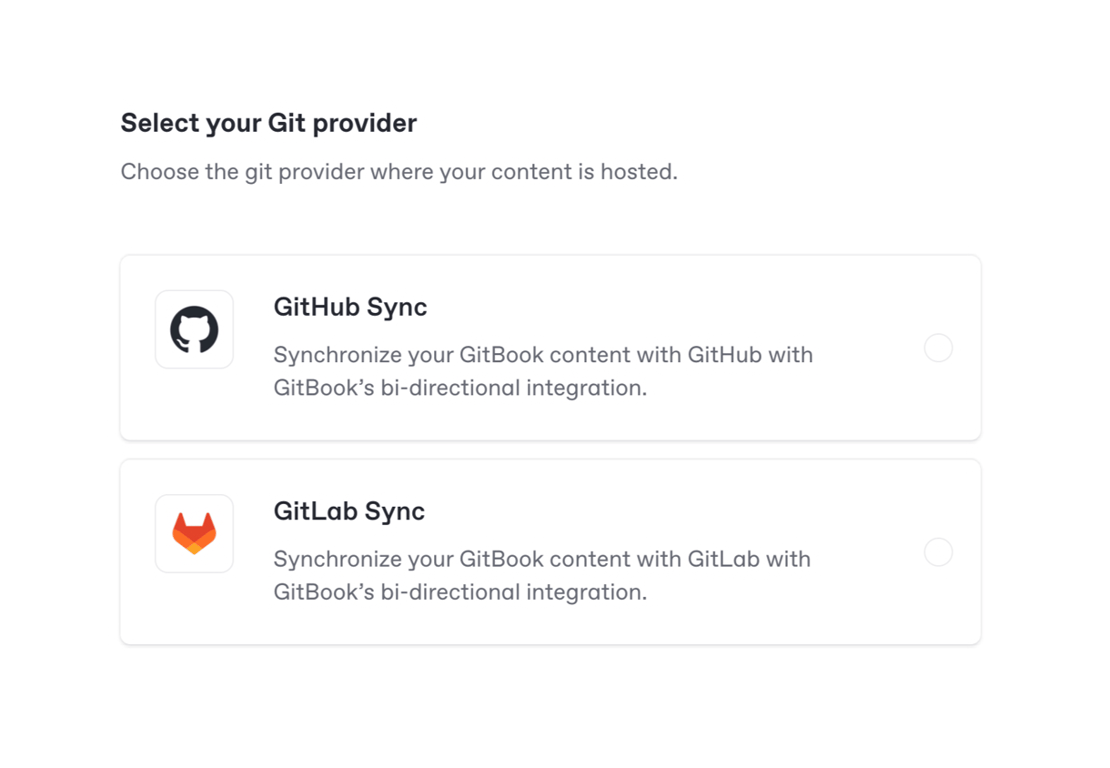Select the GitHub Sync radio button

click(938, 348)
